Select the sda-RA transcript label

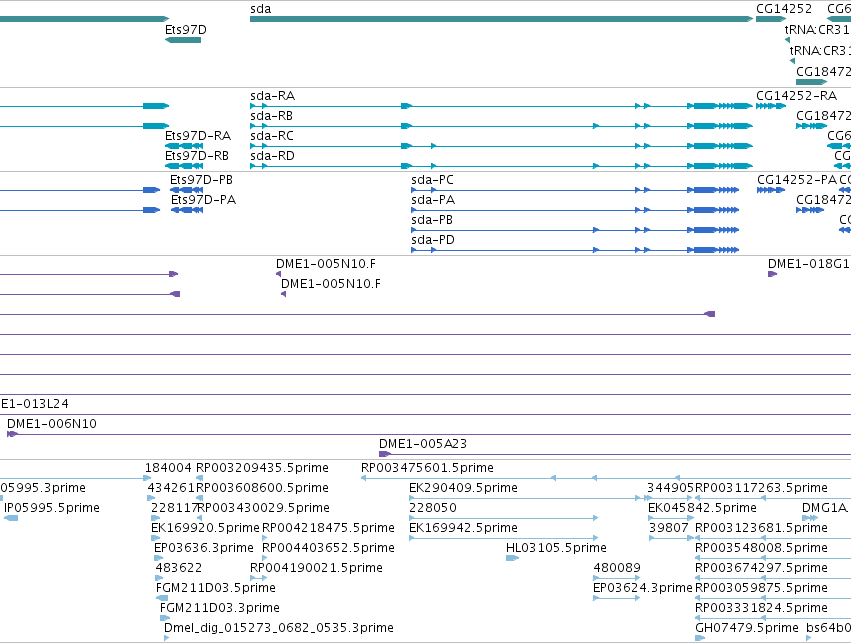point(272,96)
